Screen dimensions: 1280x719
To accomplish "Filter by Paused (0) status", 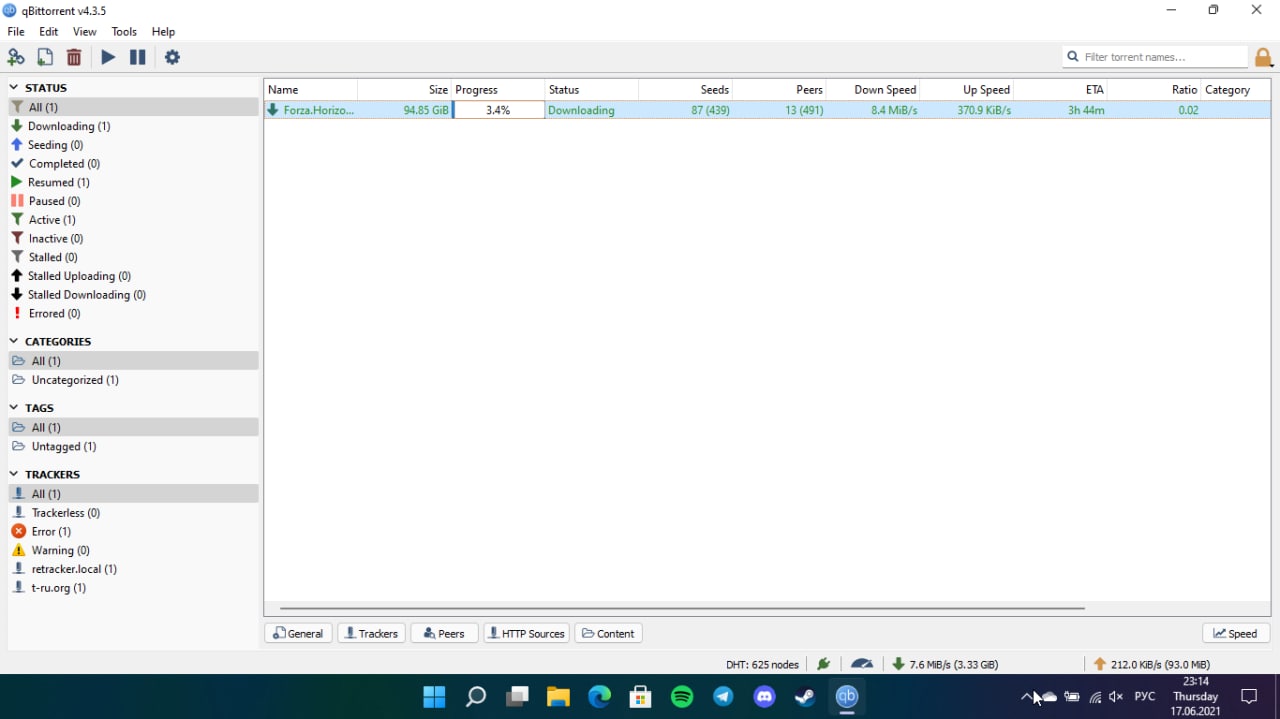I will click(x=133, y=201).
